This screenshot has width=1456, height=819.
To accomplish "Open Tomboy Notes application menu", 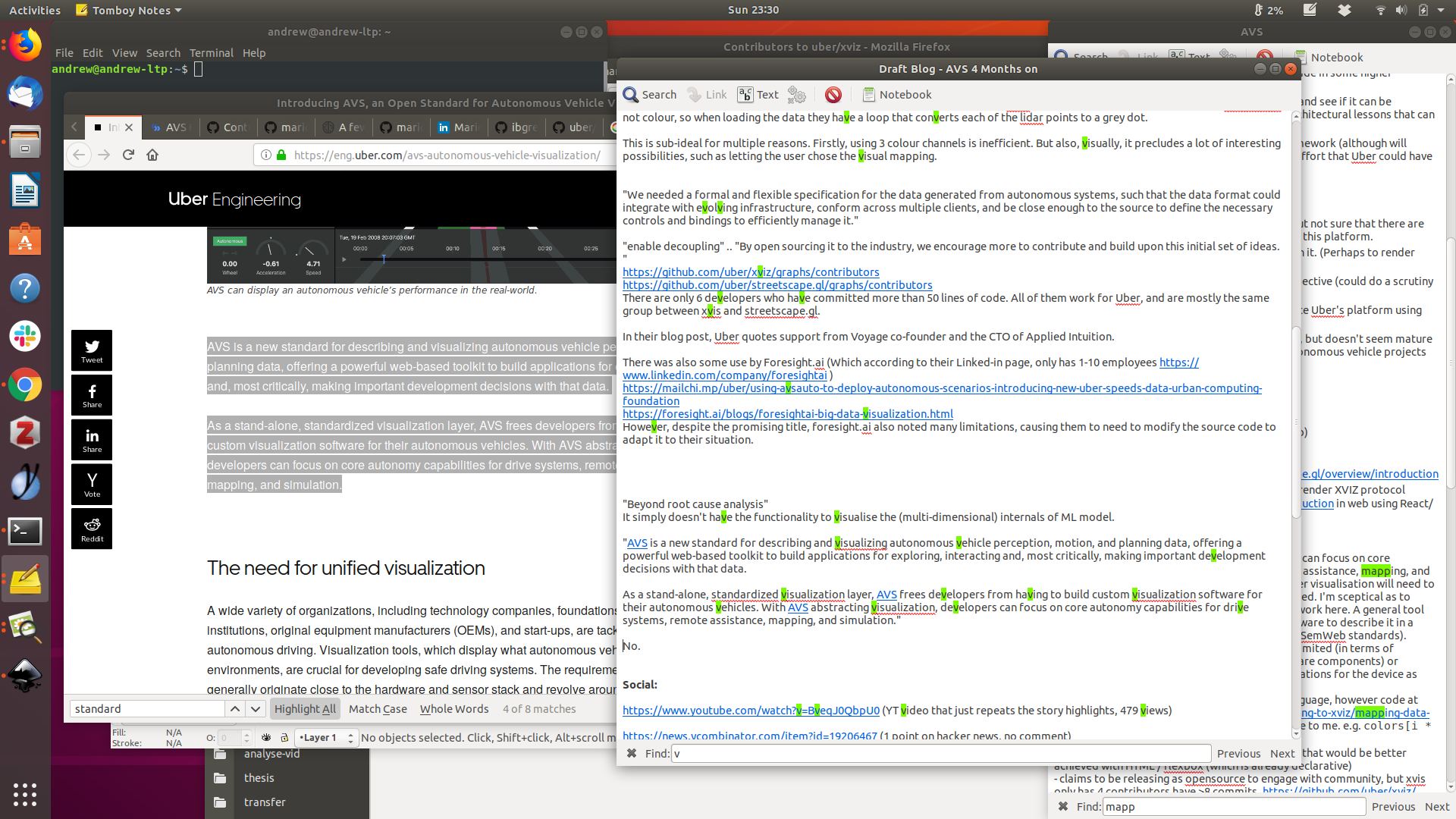I will point(129,10).
